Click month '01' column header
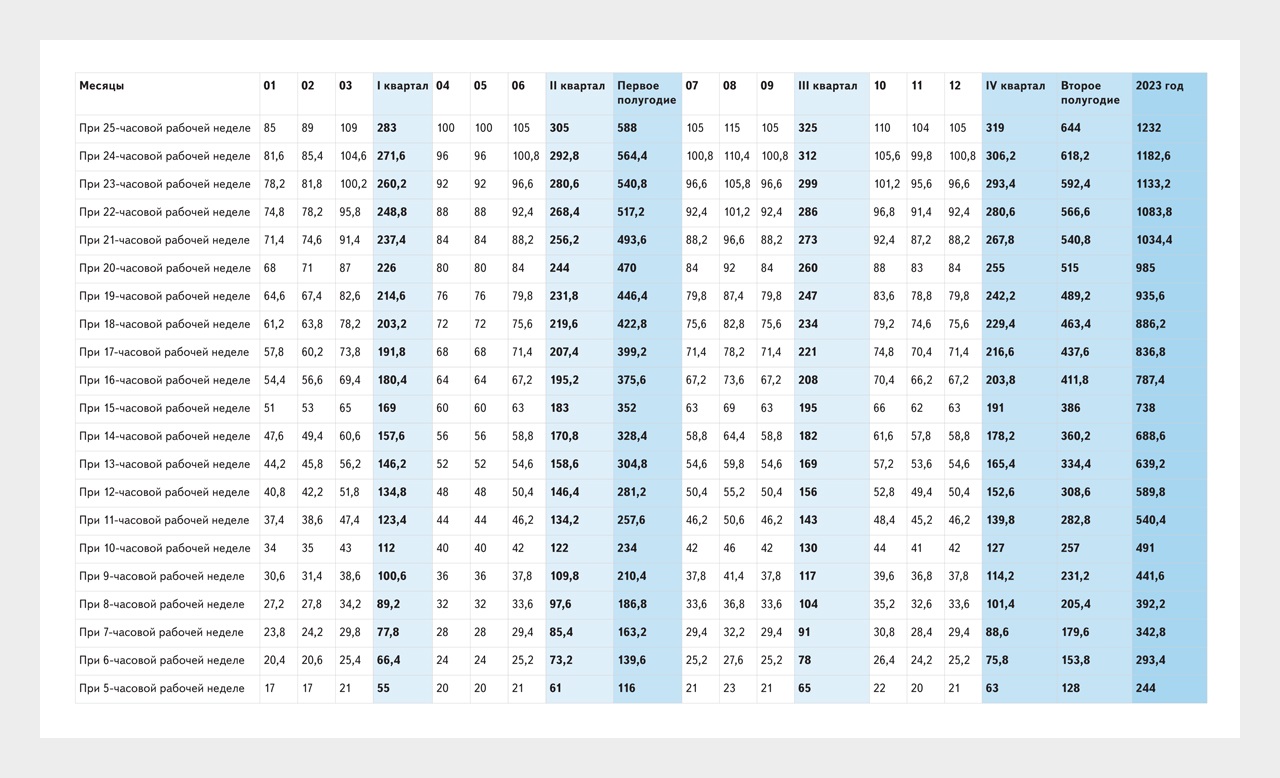 (x=270, y=86)
